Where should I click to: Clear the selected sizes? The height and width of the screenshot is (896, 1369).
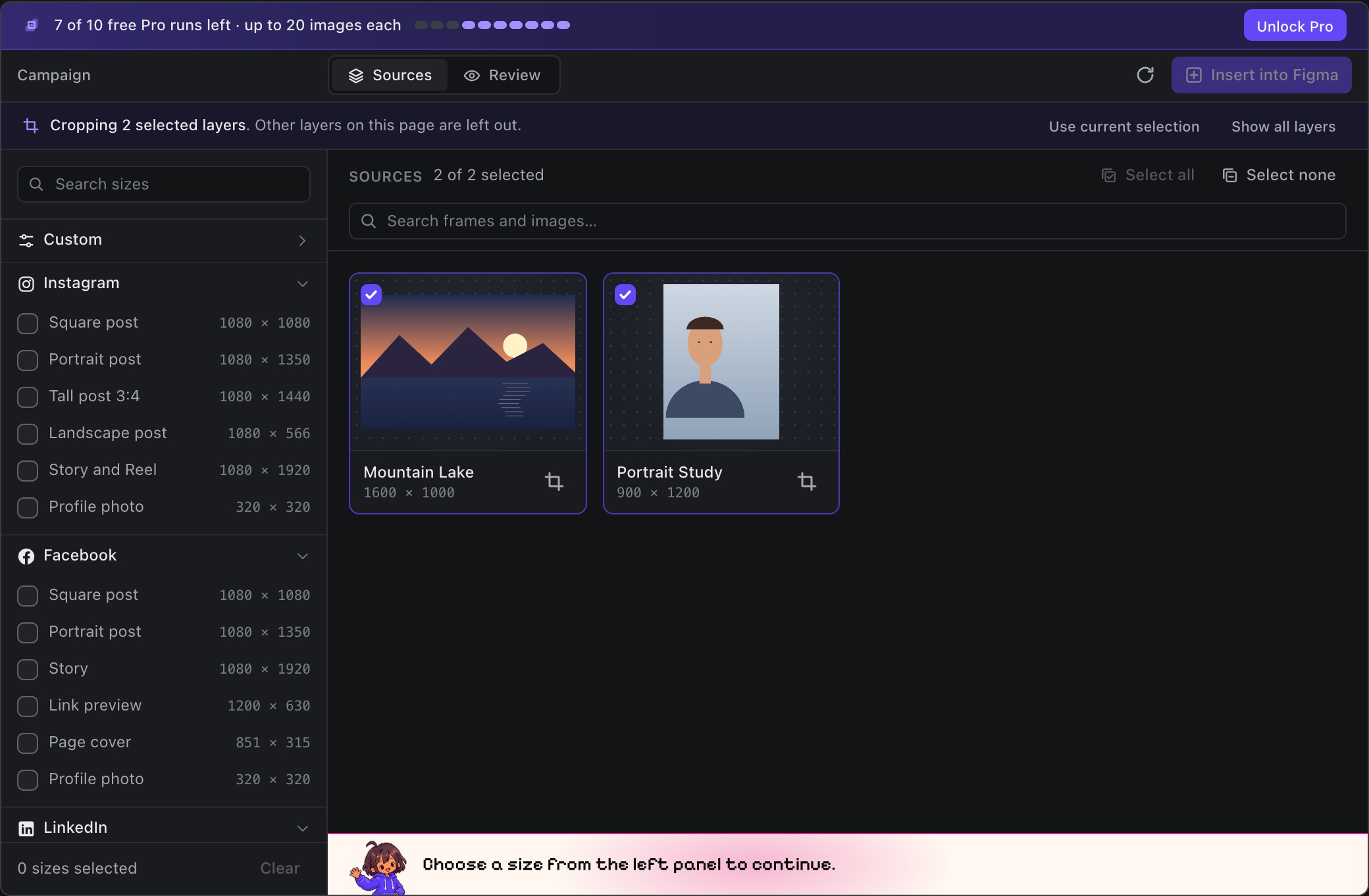(280, 868)
